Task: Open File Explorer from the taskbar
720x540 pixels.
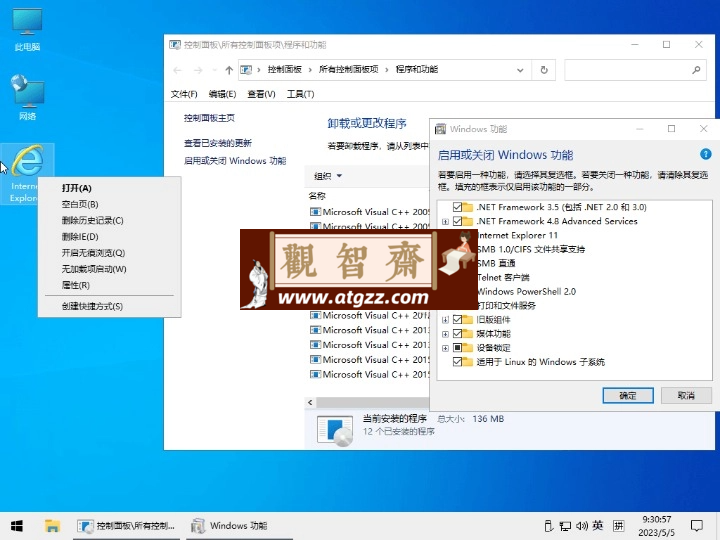Action: (52, 526)
